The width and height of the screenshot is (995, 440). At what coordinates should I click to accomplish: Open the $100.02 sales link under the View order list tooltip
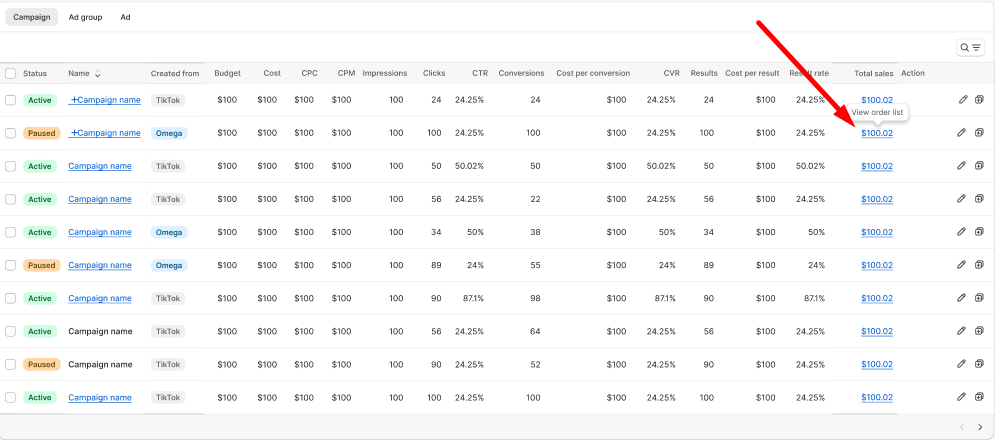pyautogui.click(x=877, y=133)
